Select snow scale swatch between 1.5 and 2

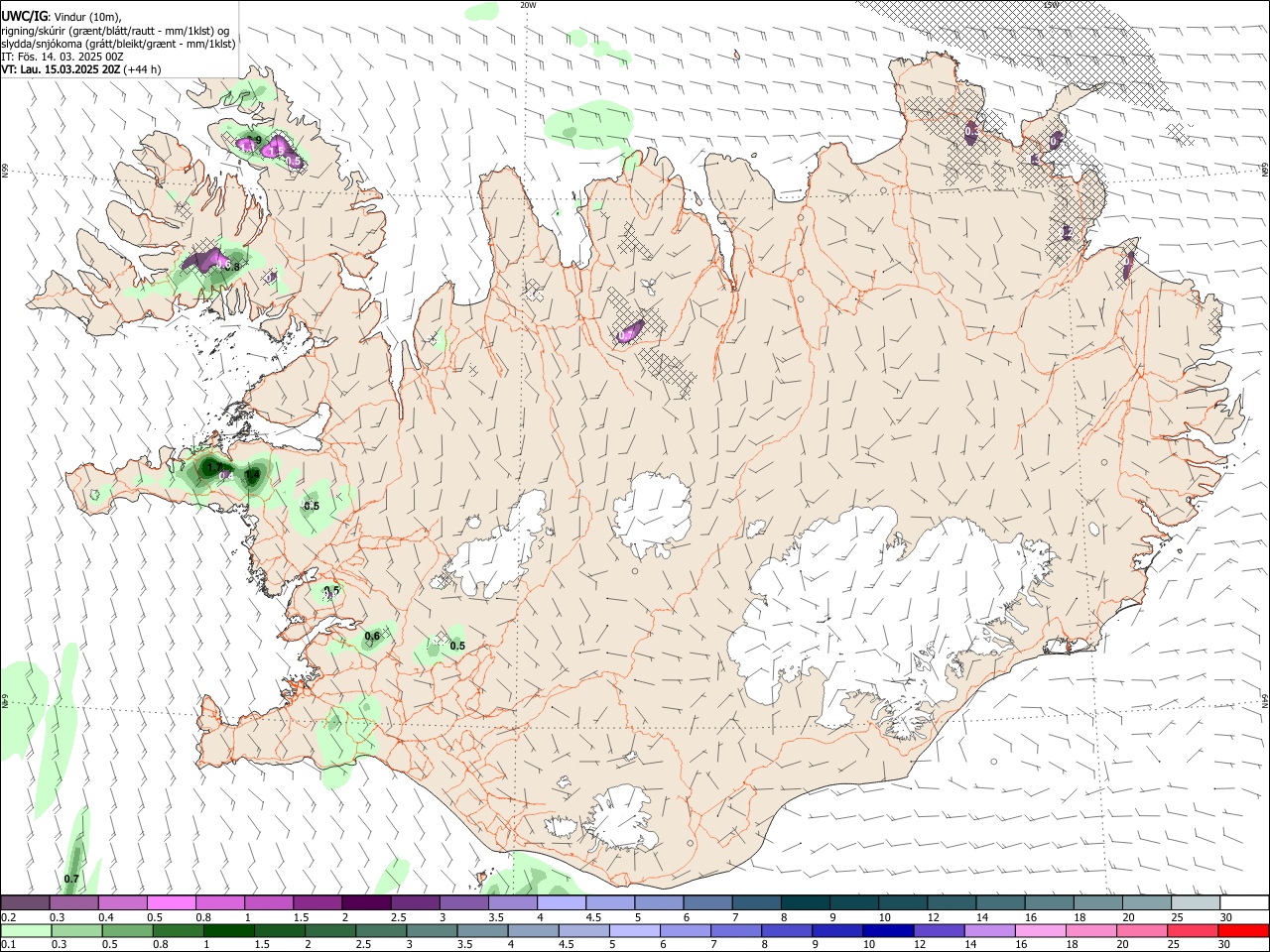[317, 903]
